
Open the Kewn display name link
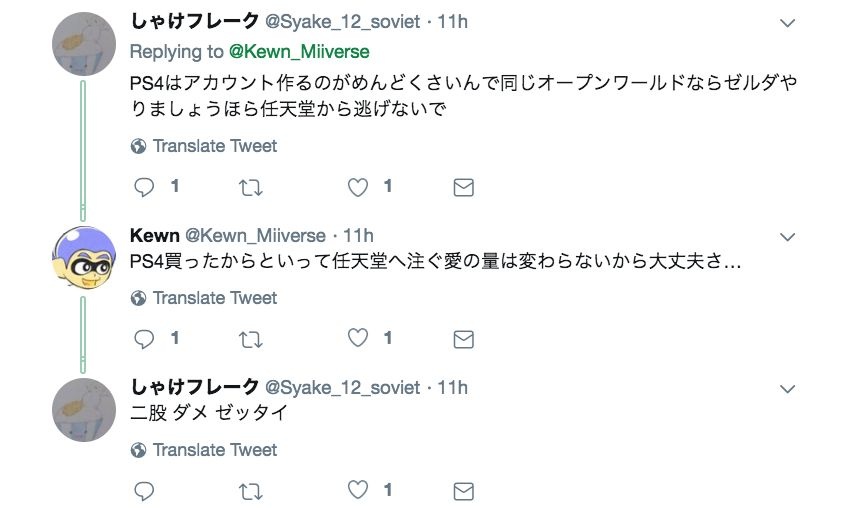click(155, 236)
